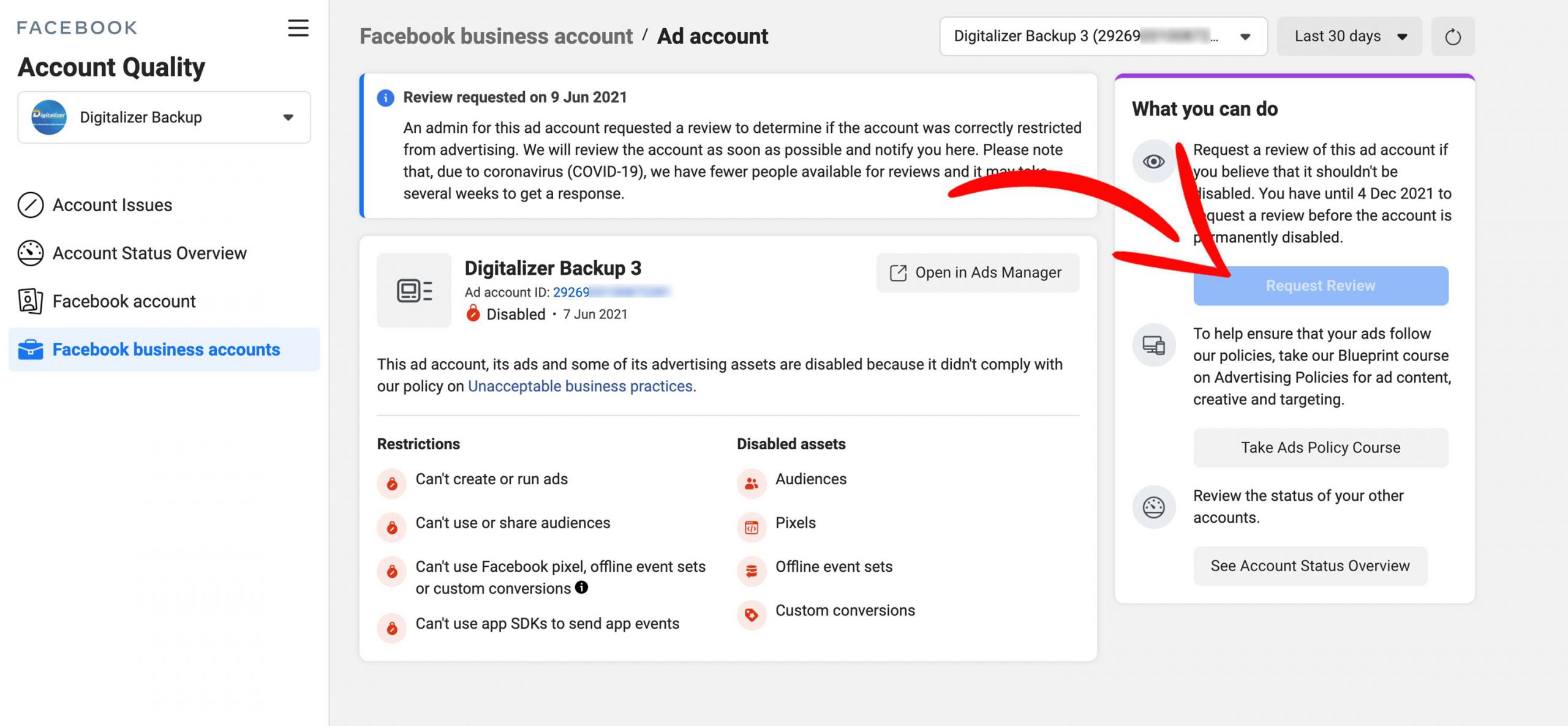Click the hamburger menu icon

click(298, 28)
